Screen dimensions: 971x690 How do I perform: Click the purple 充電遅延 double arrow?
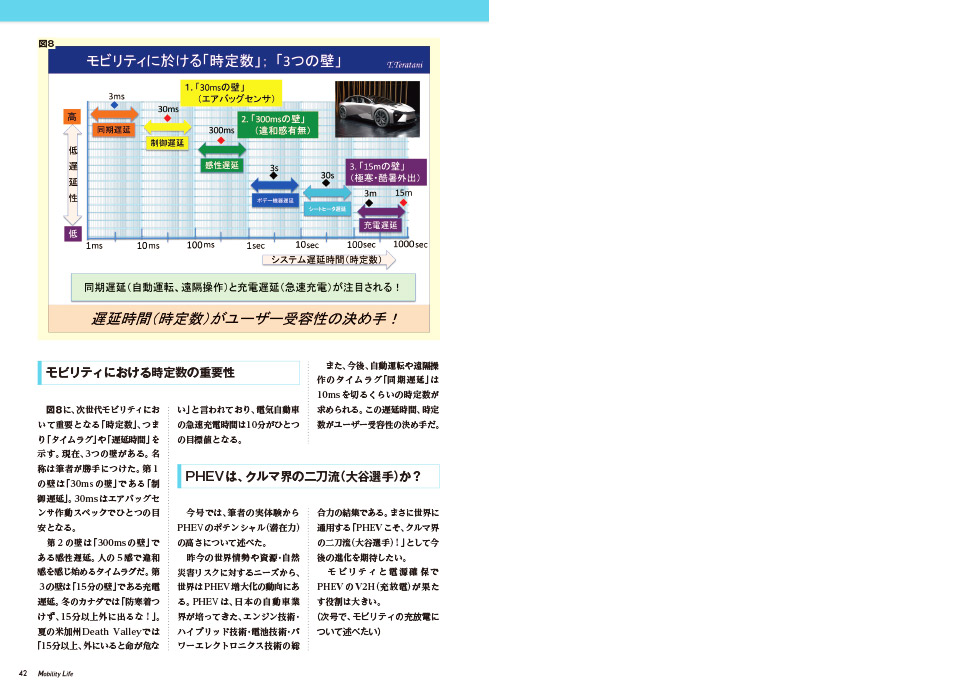pyautogui.click(x=382, y=212)
